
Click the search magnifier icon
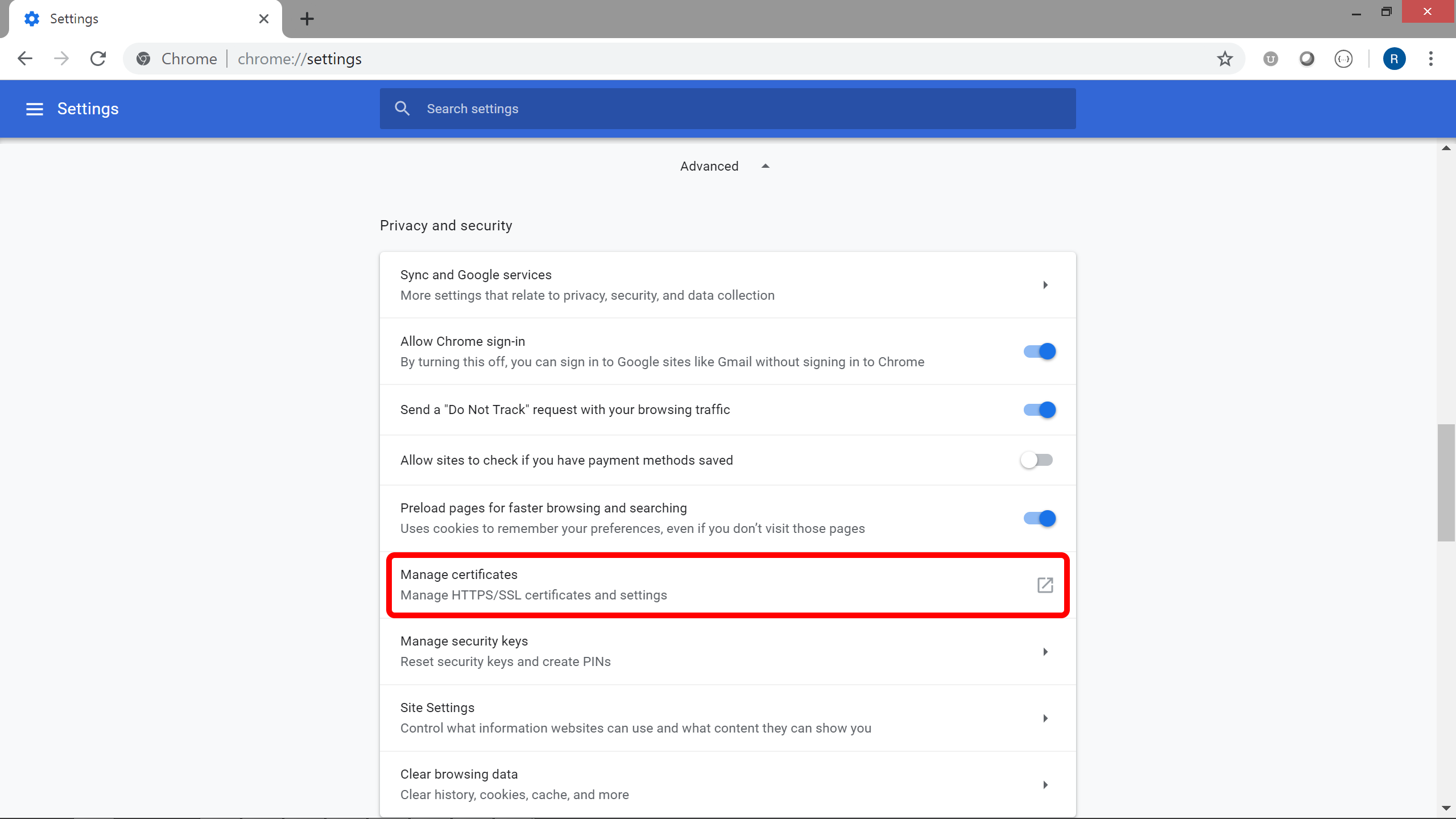click(x=402, y=109)
